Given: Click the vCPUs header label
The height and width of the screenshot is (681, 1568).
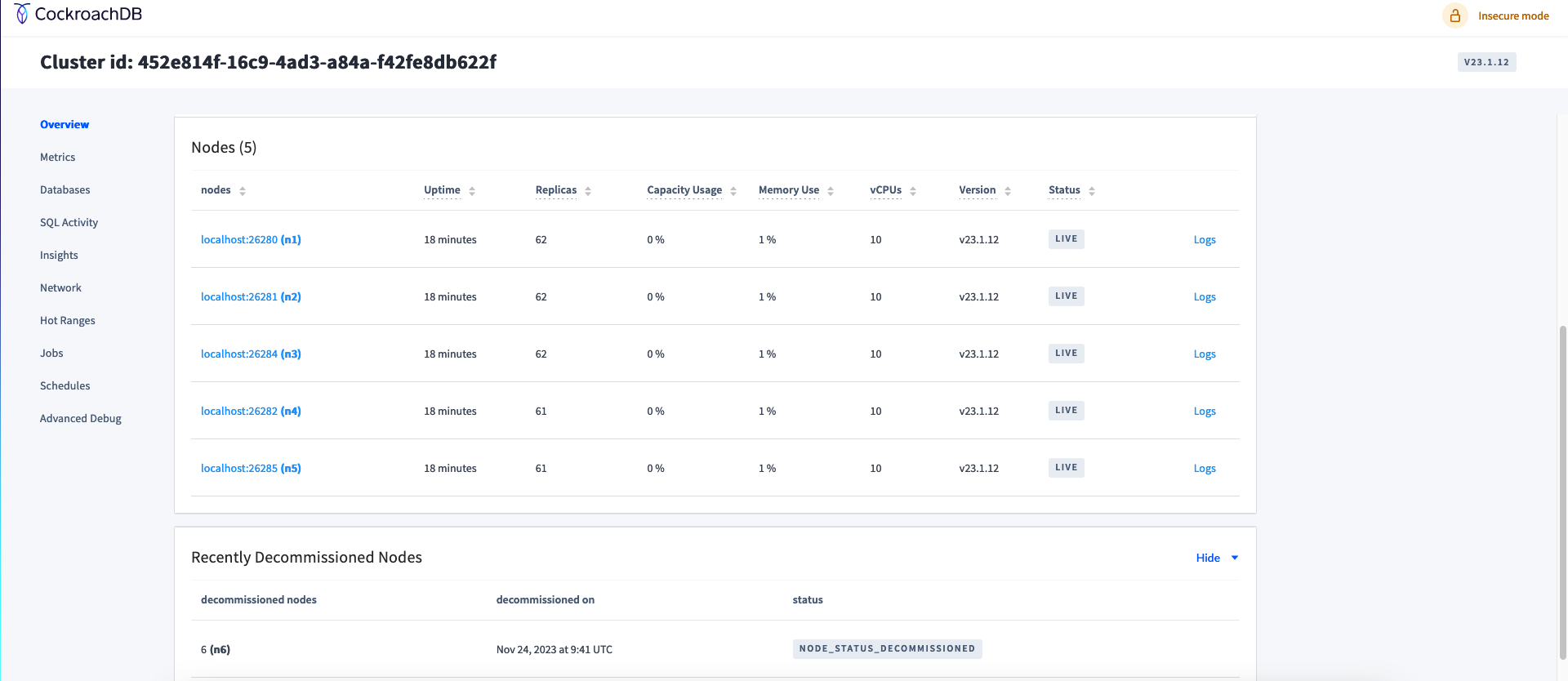Looking at the screenshot, I should (886, 190).
